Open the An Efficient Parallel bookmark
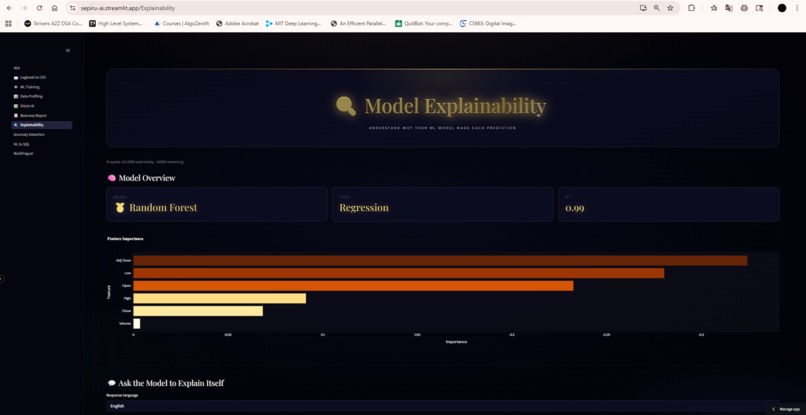Image resolution: width=806 pixels, height=415 pixels. 359,23
